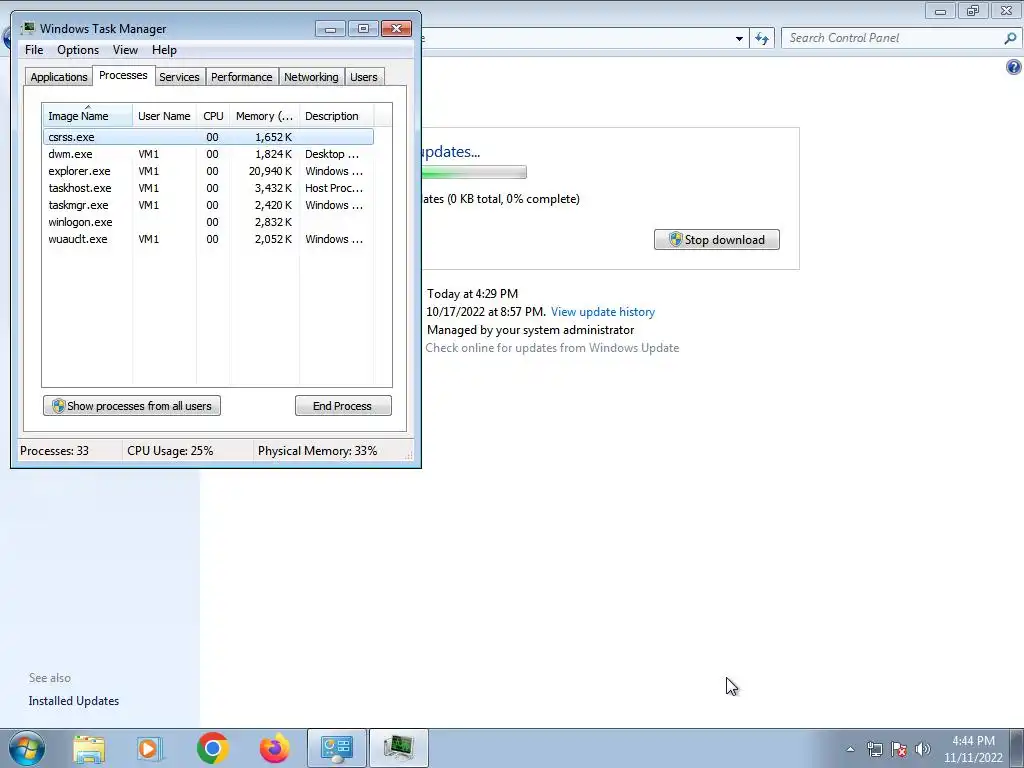Select the explorer.exe process row

pyautogui.click(x=208, y=171)
